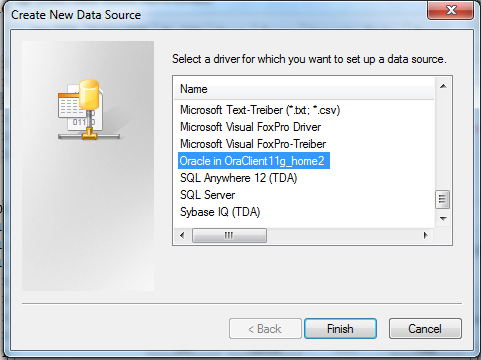Image resolution: width=481 pixels, height=360 pixels.
Task: Close the Create New Data Source dialog
Action: point(451,10)
